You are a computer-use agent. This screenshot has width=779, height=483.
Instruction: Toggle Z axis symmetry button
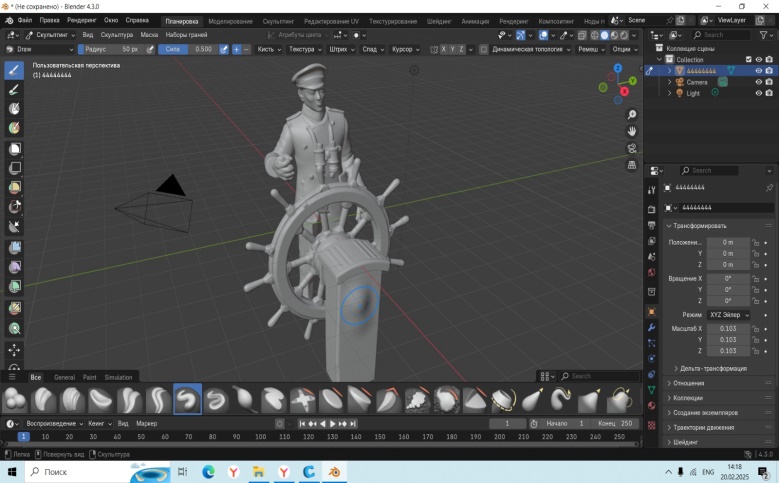point(461,49)
